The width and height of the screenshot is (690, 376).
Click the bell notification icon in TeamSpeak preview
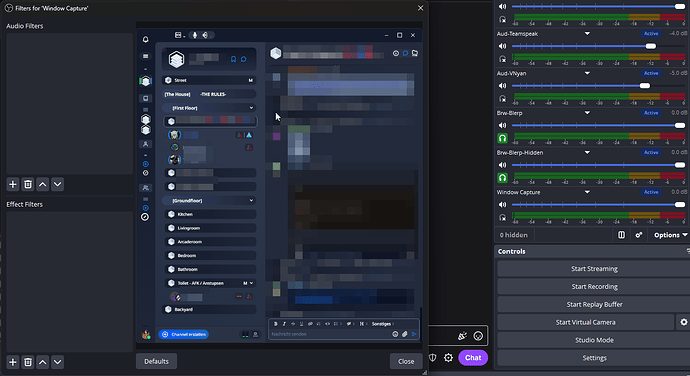146,40
